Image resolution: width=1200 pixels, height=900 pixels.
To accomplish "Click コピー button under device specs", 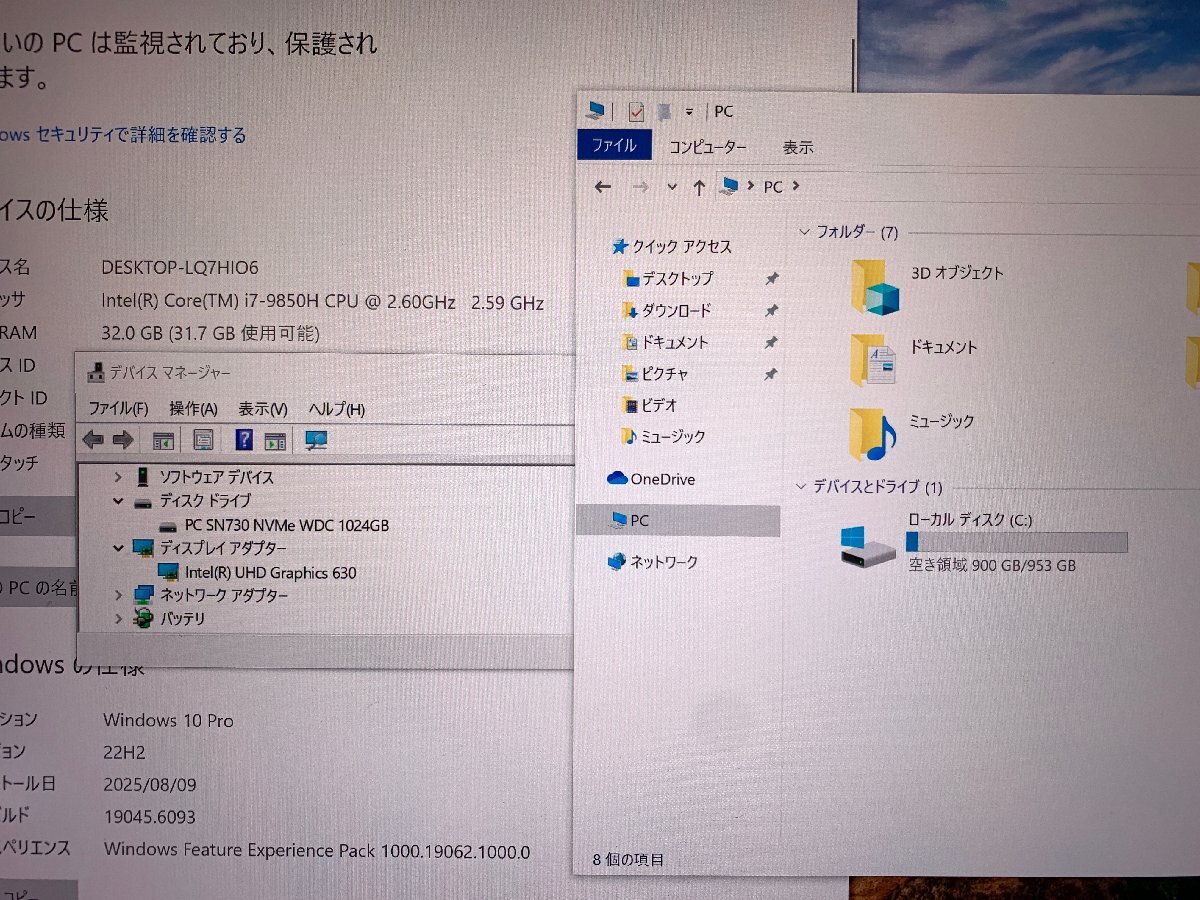I will click(37, 517).
